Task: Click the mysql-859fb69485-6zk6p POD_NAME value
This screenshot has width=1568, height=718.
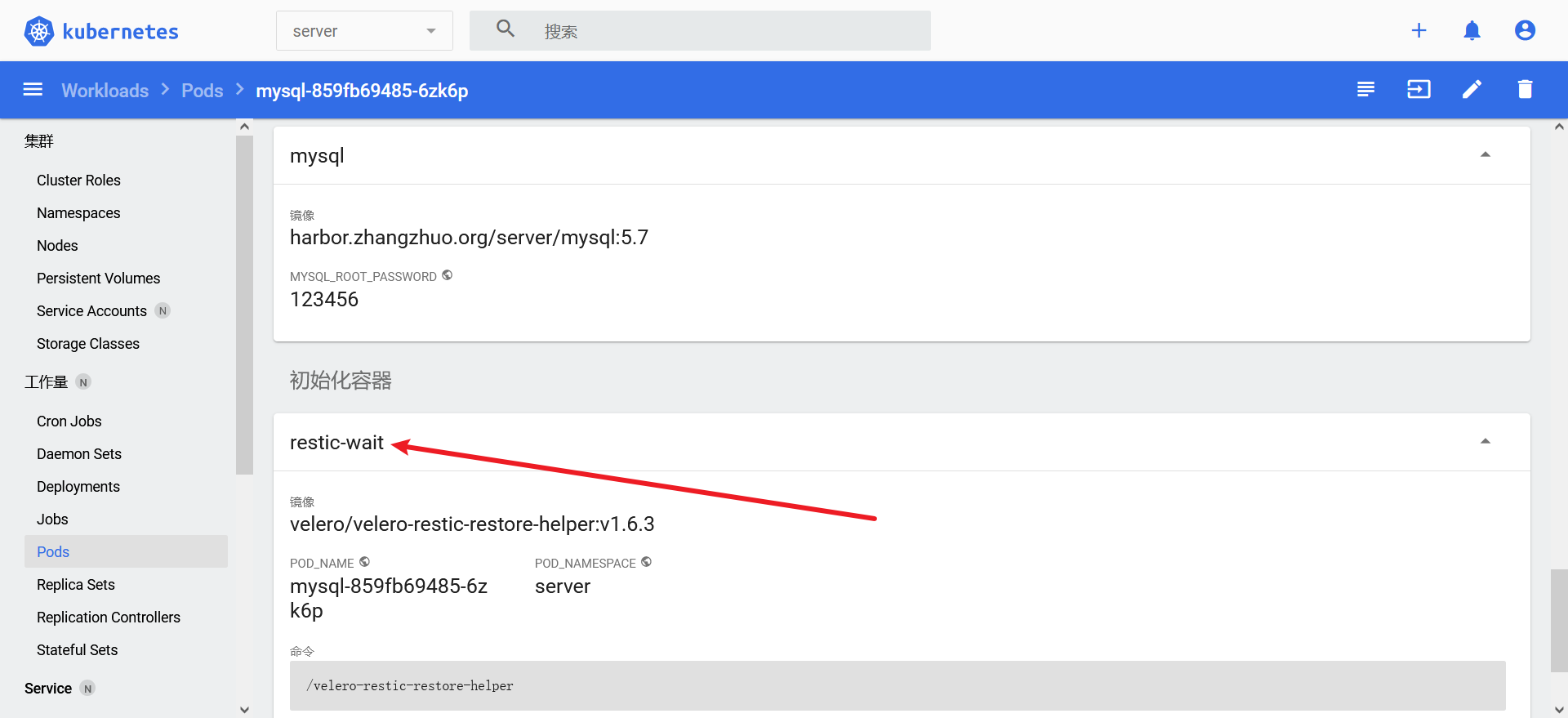Action: (x=389, y=598)
